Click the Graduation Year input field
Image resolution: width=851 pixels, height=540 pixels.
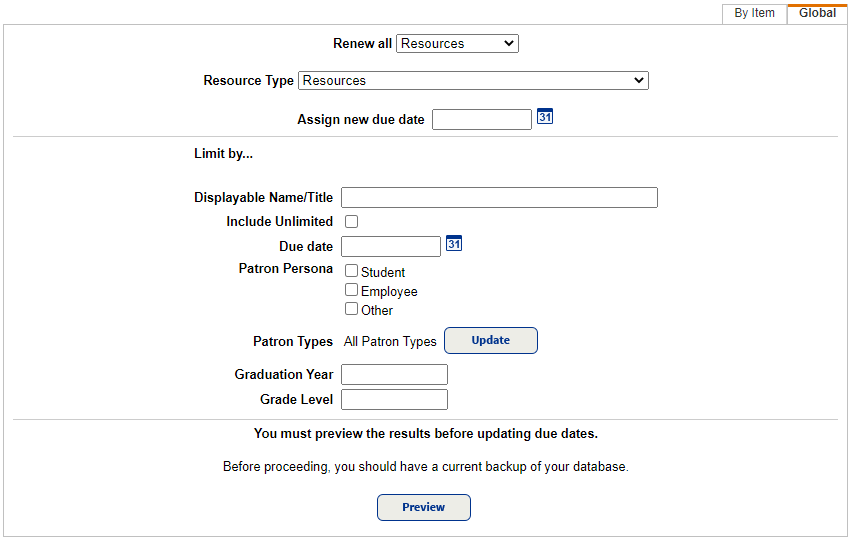pos(395,374)
